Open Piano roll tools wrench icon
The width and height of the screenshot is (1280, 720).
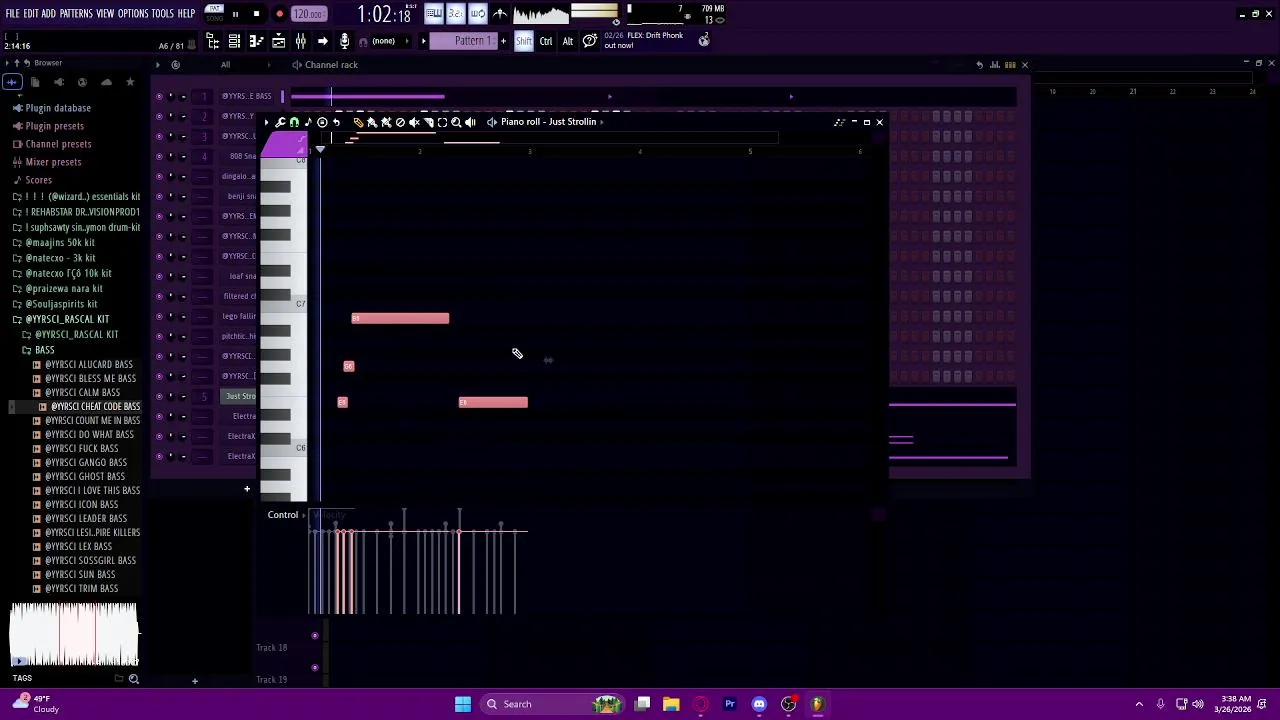[280, 122]
